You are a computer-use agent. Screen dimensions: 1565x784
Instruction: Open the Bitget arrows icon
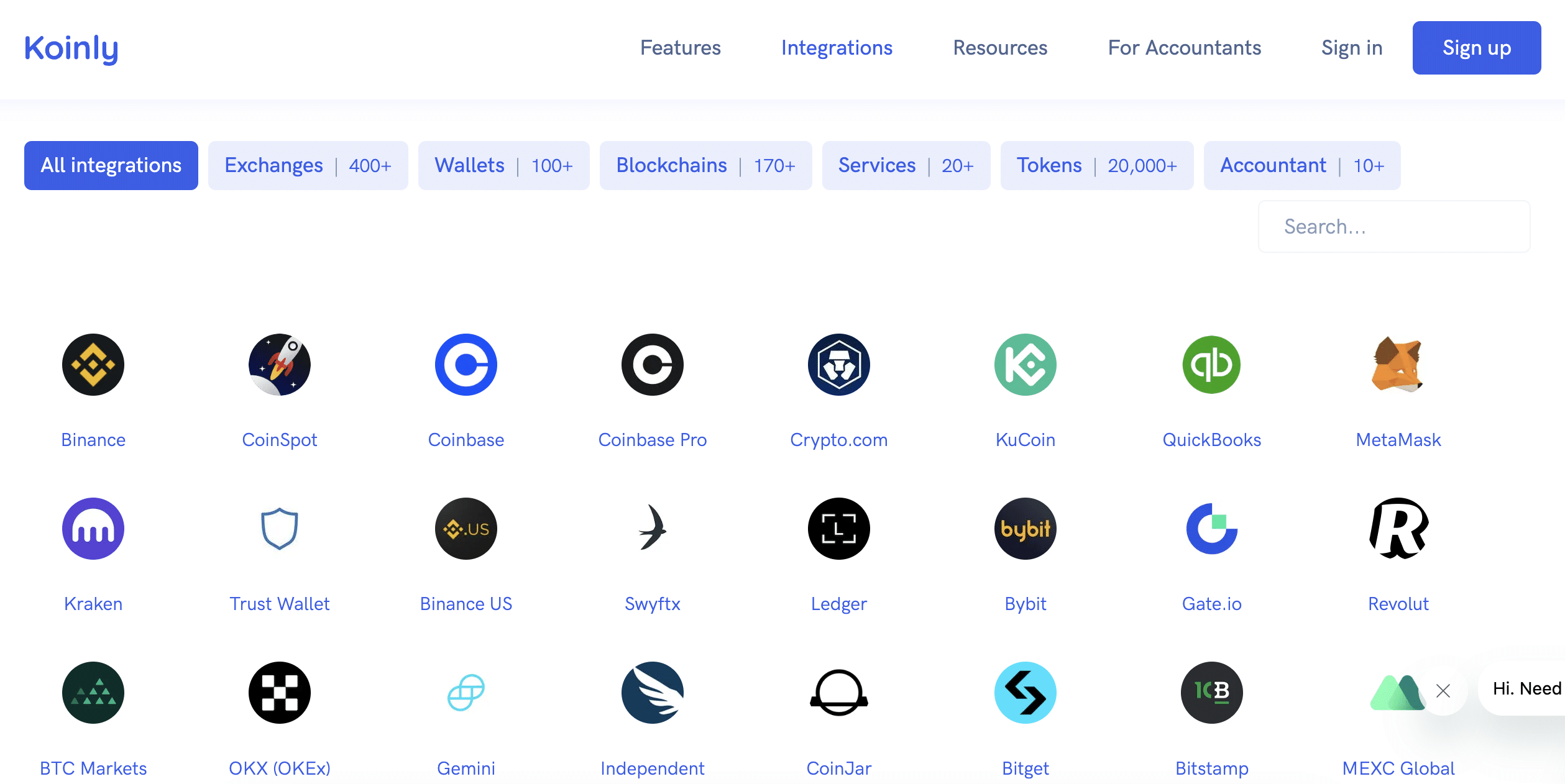1026,693
